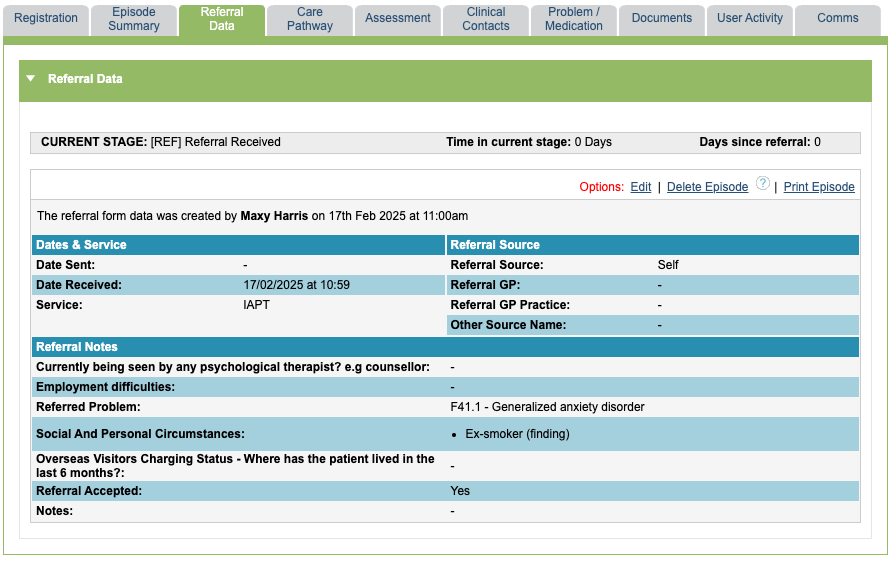
Task: Open the Assessment tab
Action: pyautogui.click(x=398, y=18)
